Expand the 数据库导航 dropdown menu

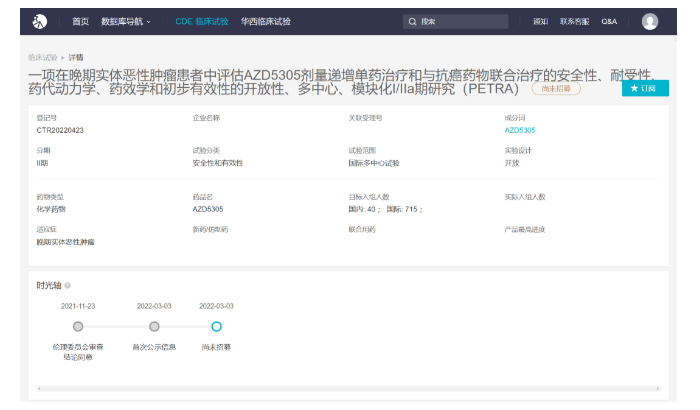127,21
